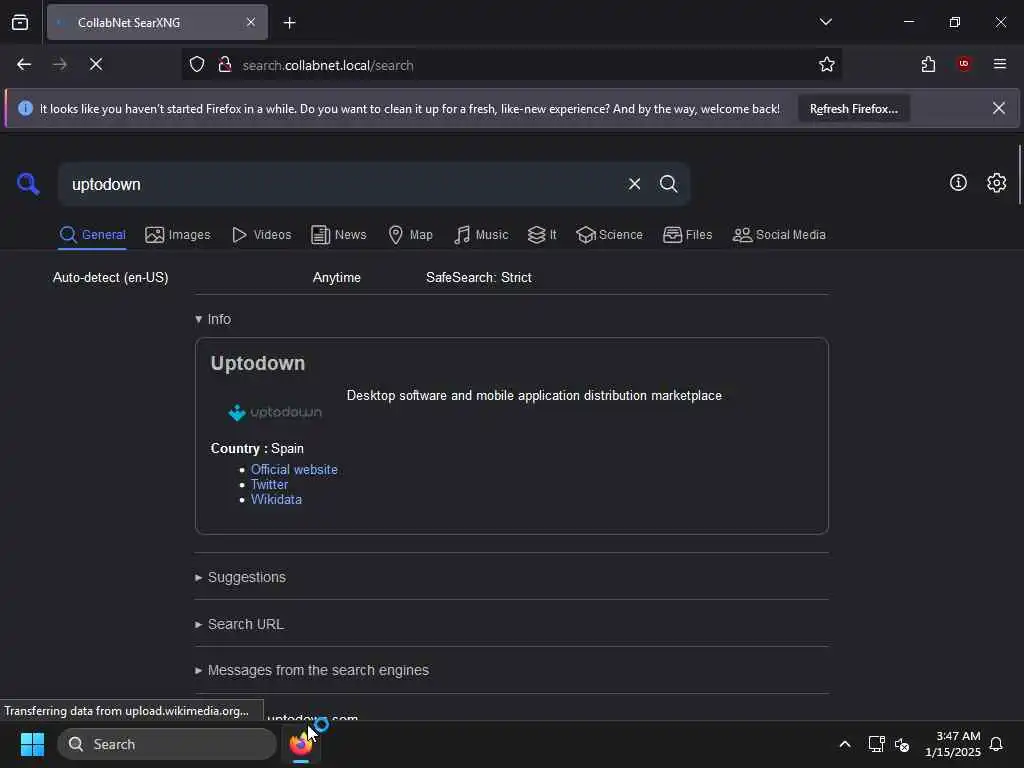Open a new tab with plus button

pos(289,23)
